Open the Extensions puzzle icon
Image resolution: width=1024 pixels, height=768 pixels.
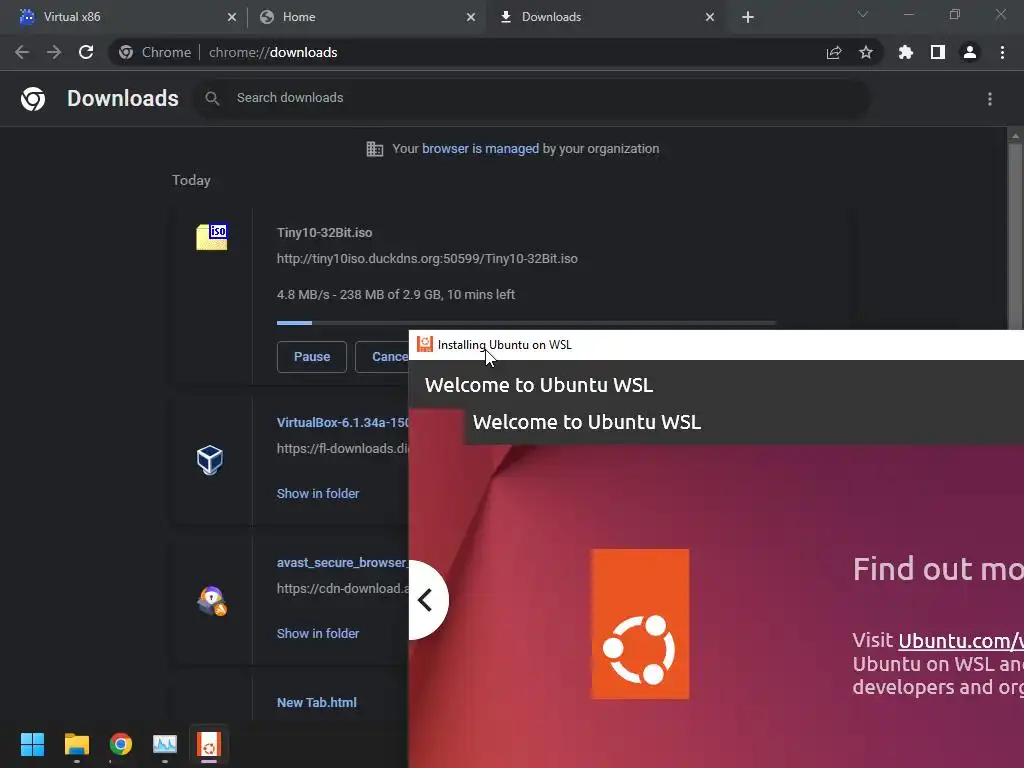pyautogui.click(x=906, y=52)
